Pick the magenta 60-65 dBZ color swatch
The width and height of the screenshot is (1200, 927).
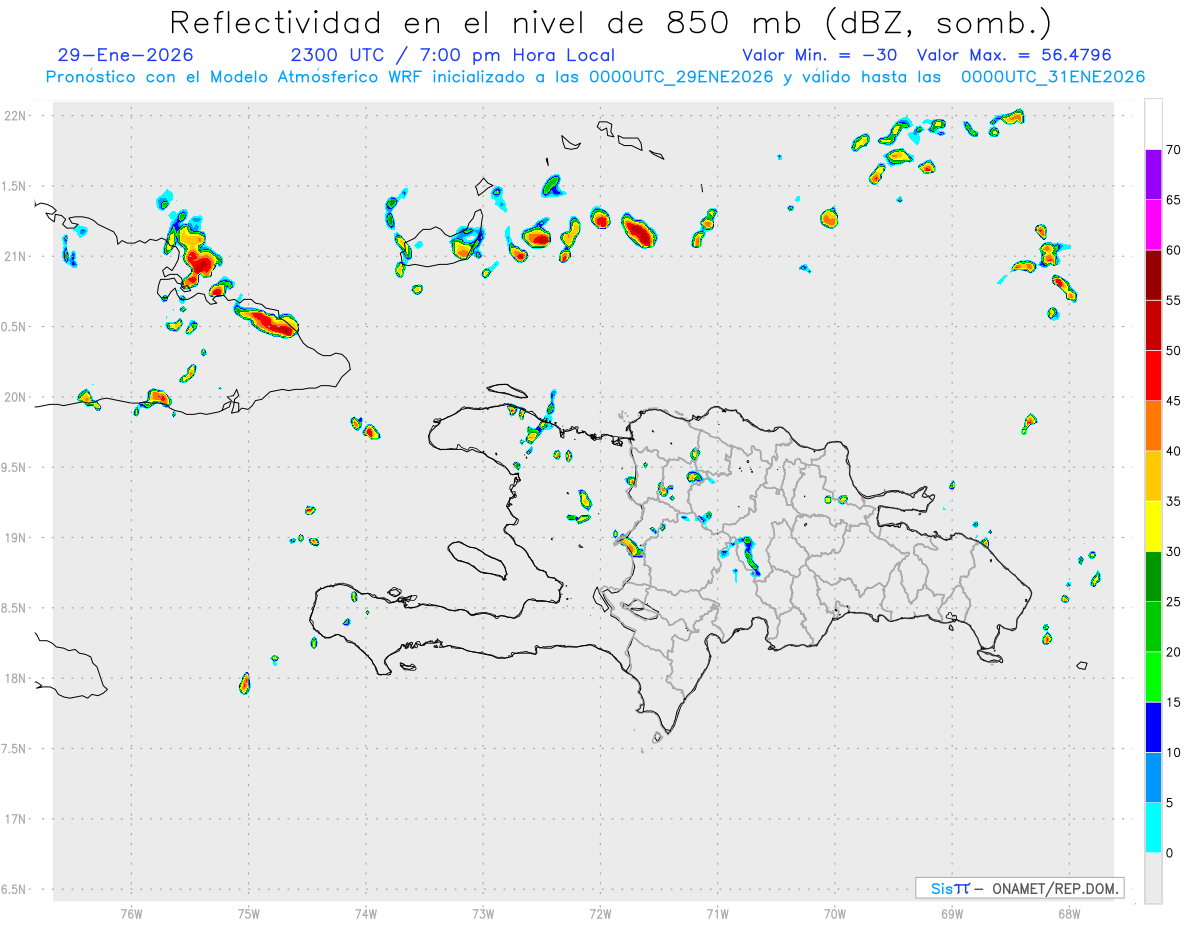click(1153, 225)
